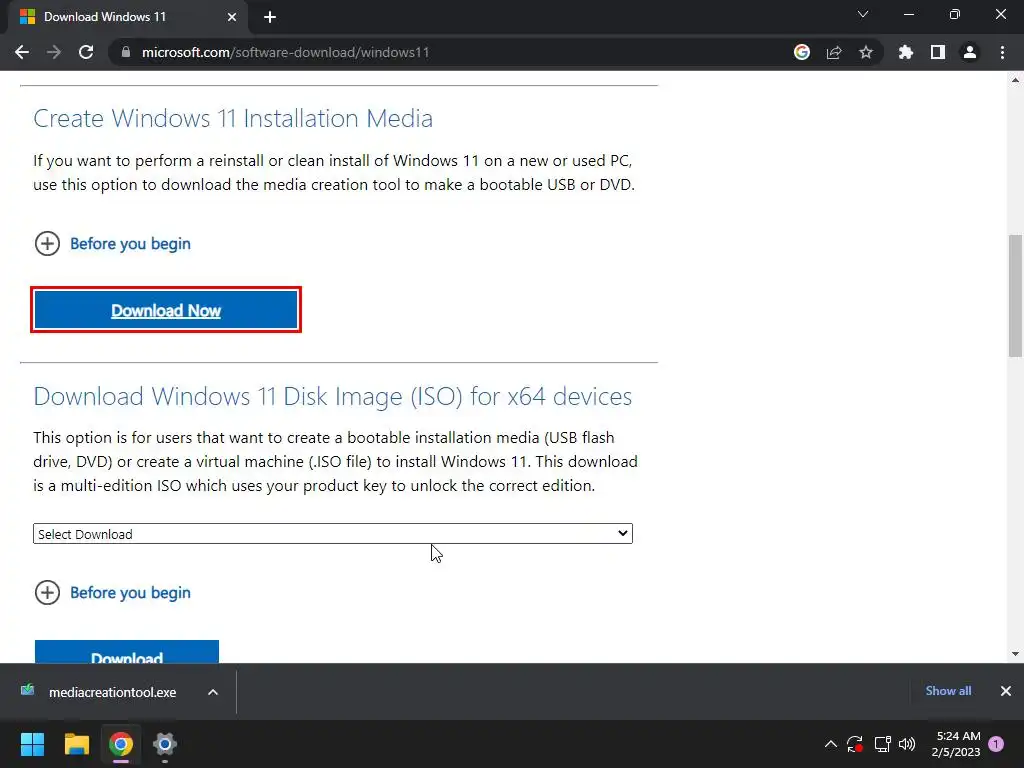Click the scrollbar up arrow
This screenshot has width=1024, height=768.
[x=1015, y=80]
